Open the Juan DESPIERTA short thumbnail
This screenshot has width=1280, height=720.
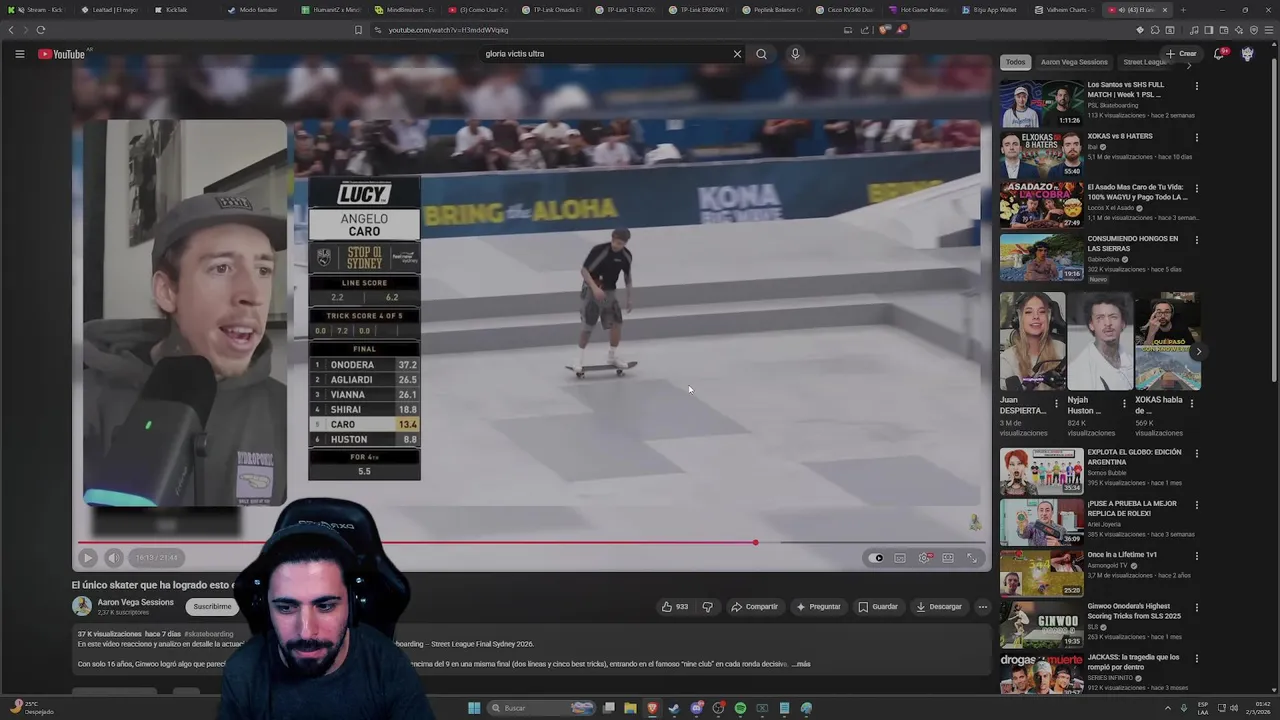point(1032,341)
